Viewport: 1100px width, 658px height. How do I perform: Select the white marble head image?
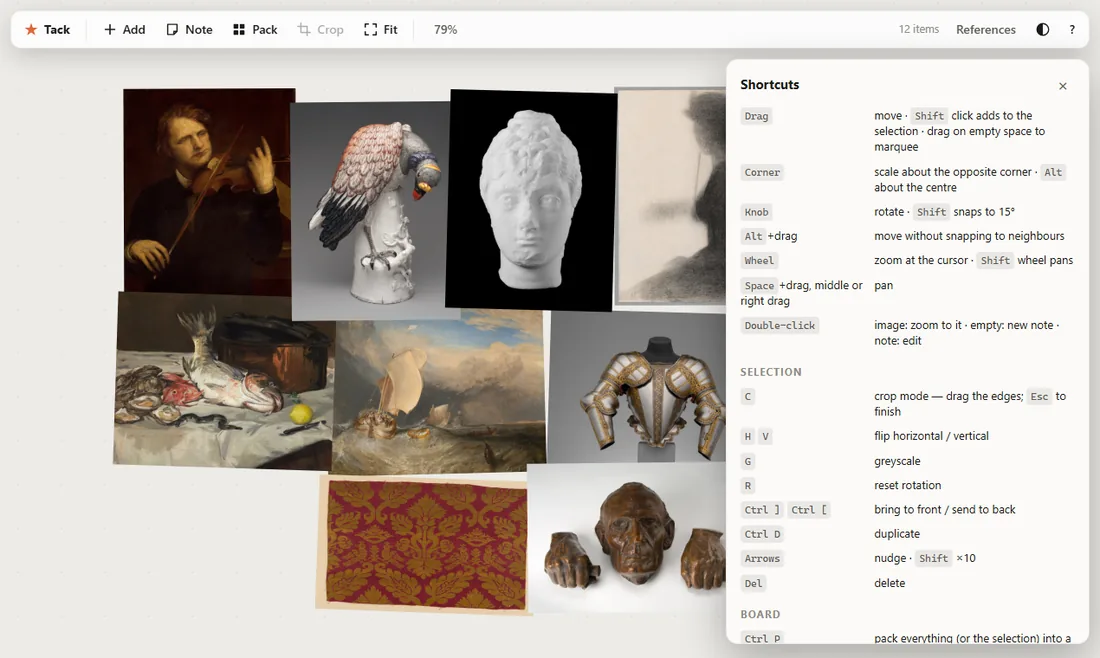(x=531, y=200)
